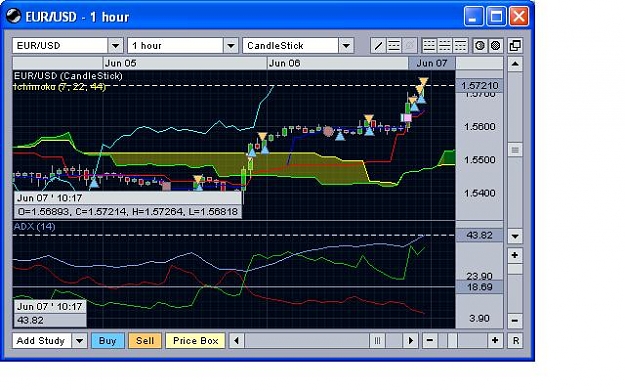Click the pink square marker near Jun 07
Screen dimensions: 625x391
(x=406, y=118)
